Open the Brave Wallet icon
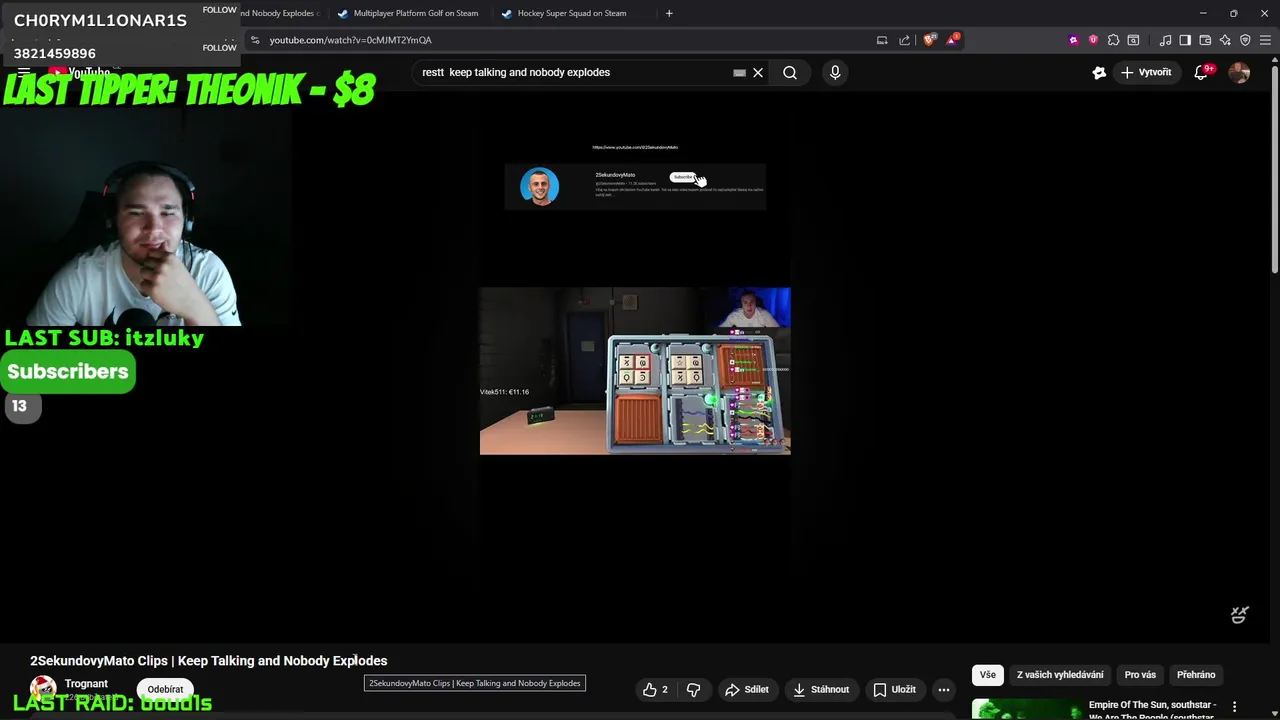Image resolution: width=1280 pixels, height=720 pixels. pyautogui.click(x=1205, y=40)
